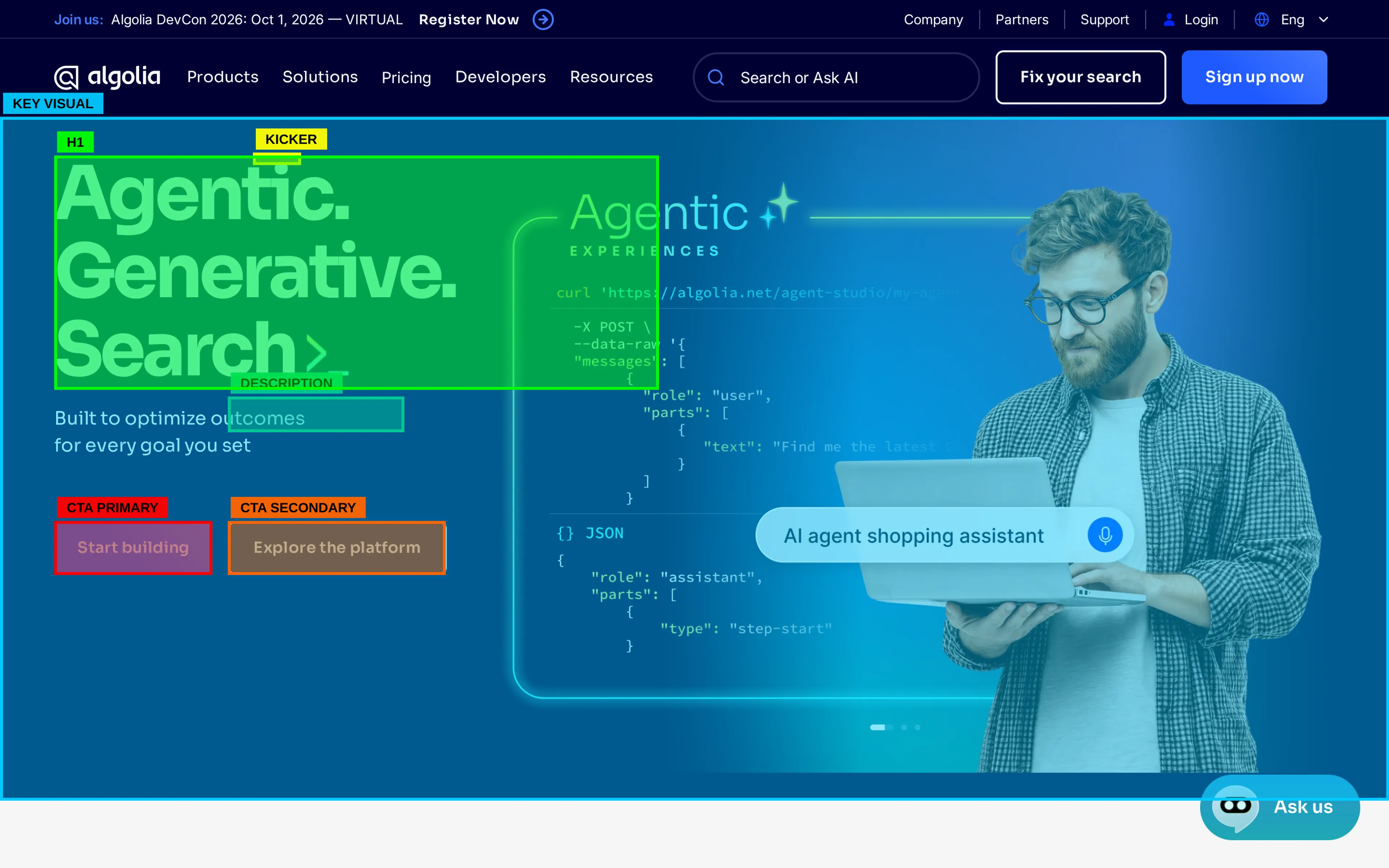Screen dimensions: 1389x868
Task: Click the Register Now link
Action: tap(469, 20)
